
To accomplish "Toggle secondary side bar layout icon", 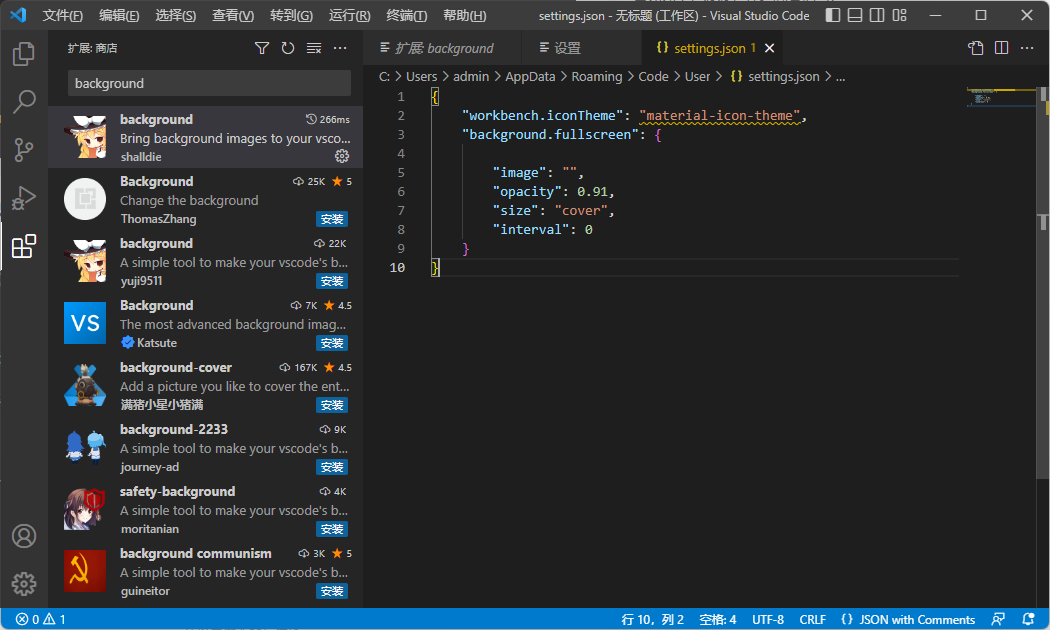I will click(x=877, y=15).
